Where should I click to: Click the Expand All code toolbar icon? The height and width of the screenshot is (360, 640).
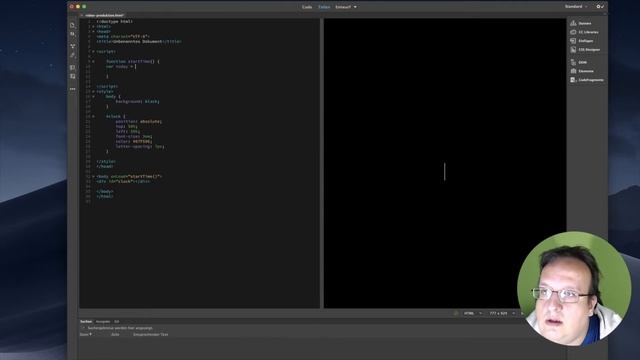(x=73, y=46)
